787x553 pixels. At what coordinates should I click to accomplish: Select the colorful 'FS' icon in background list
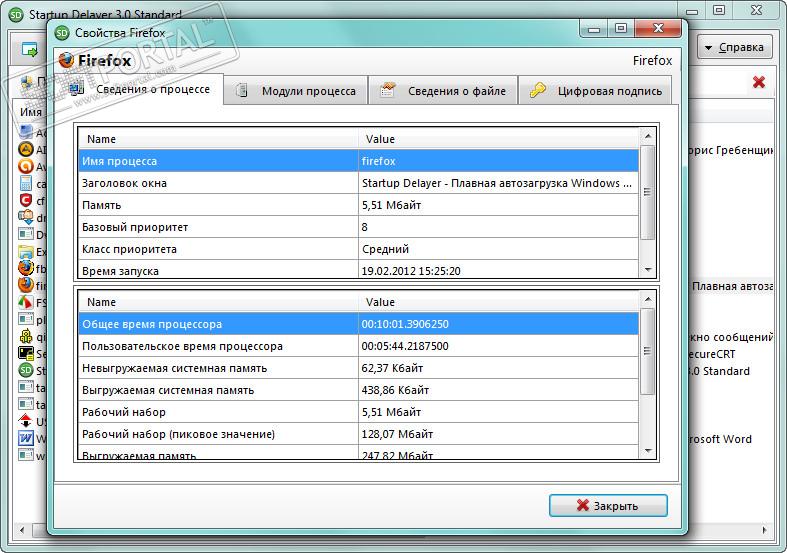[x=26, y=302]
